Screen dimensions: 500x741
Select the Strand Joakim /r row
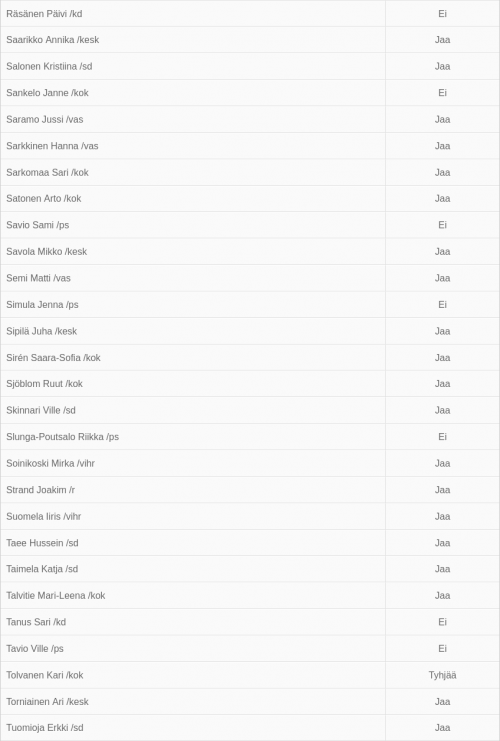[250, 490]
